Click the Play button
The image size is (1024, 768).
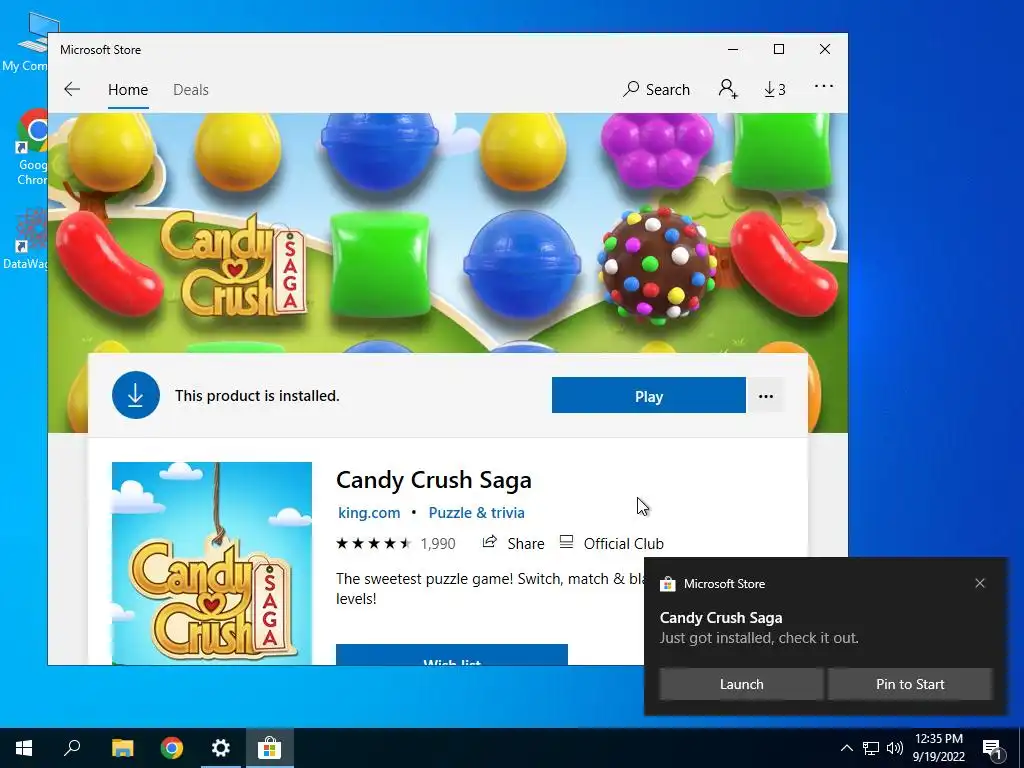coord(648,396)
